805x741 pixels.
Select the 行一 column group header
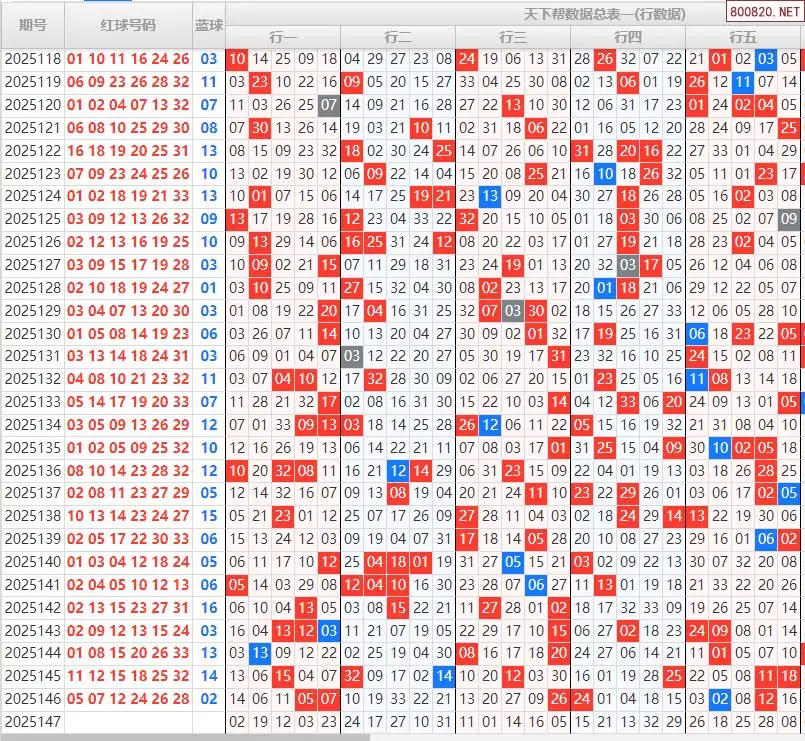pos(283,37)
